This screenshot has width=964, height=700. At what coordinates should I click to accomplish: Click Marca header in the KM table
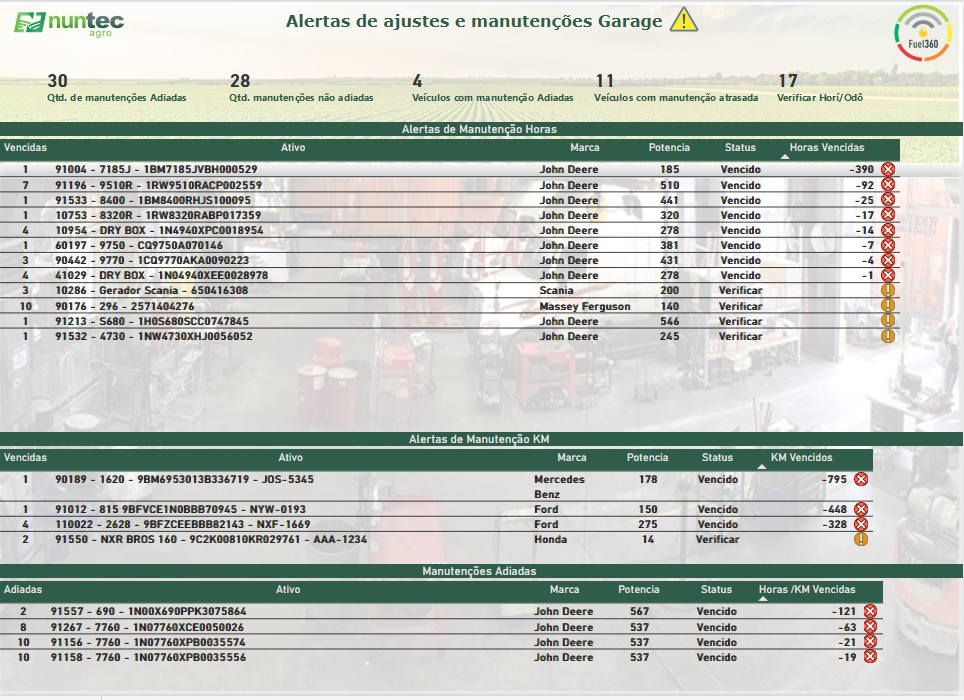click(x=572, y=457)
